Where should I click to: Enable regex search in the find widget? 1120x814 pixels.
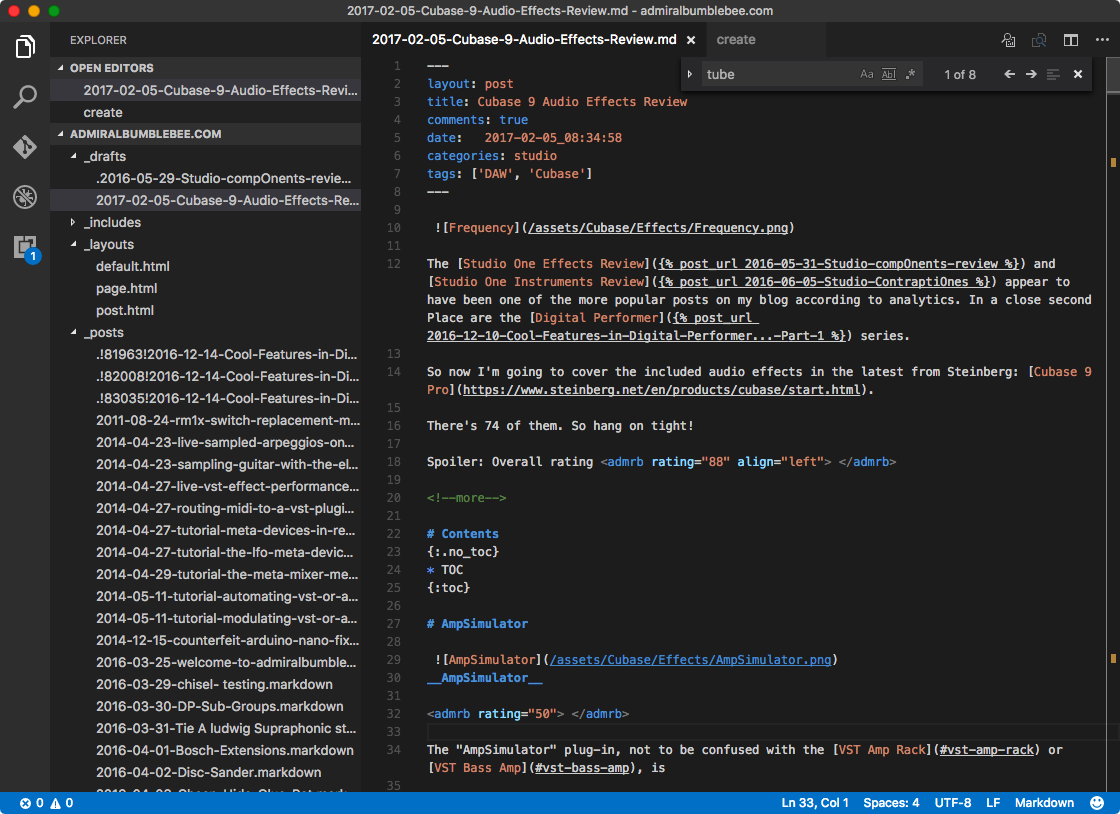click(x=910, y=73)
